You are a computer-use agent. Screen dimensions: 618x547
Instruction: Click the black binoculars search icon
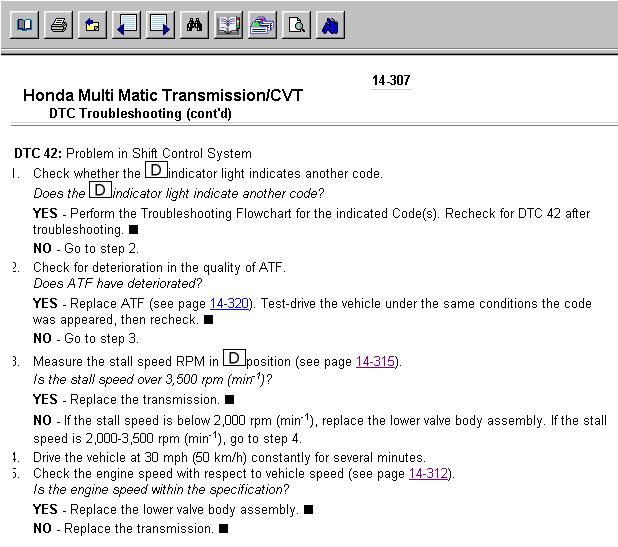(194, 25)
